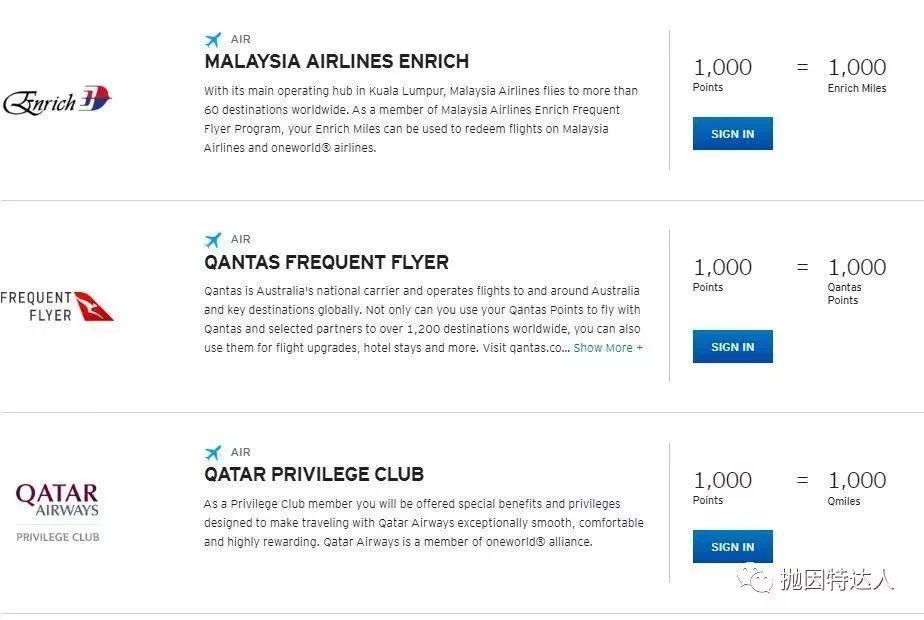Open the Malaysia Airlines Enrich heading
This screenshot has height=620, width=924.
click(x=336, y=61)
